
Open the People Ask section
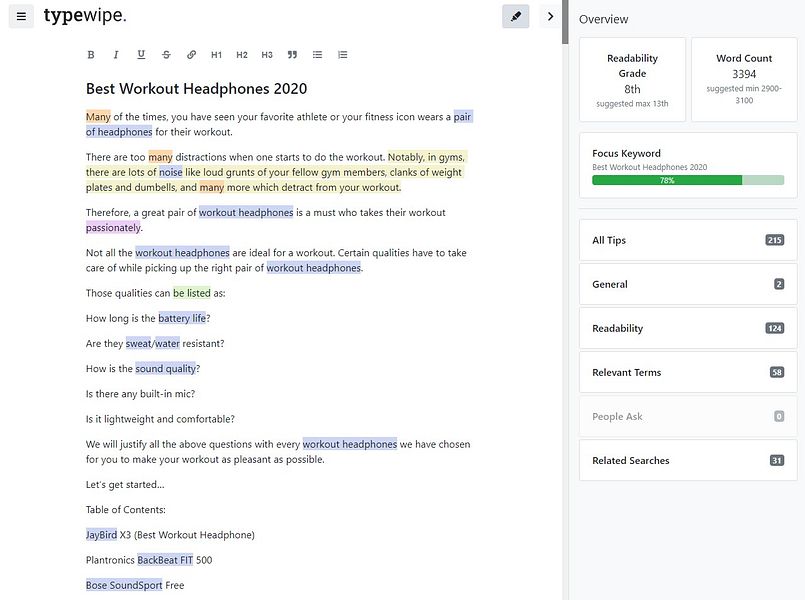click(688, 417)
